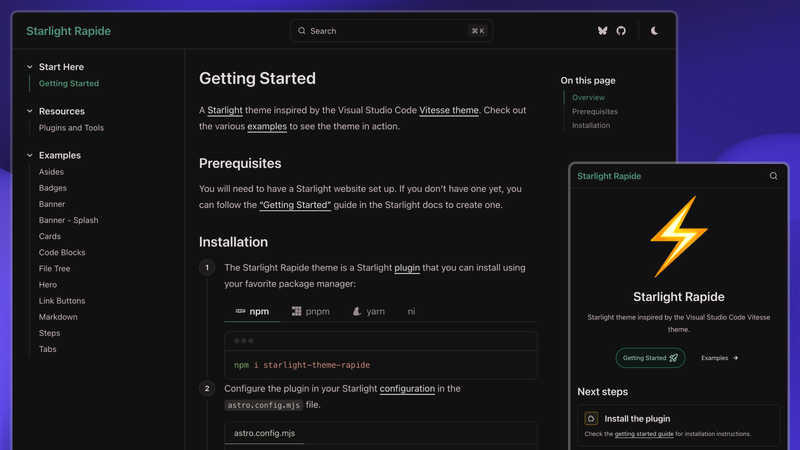This screenshot has width=800, height=450.
Task: Follow the Vitesse theme link
Action: (x=448, y=110)
